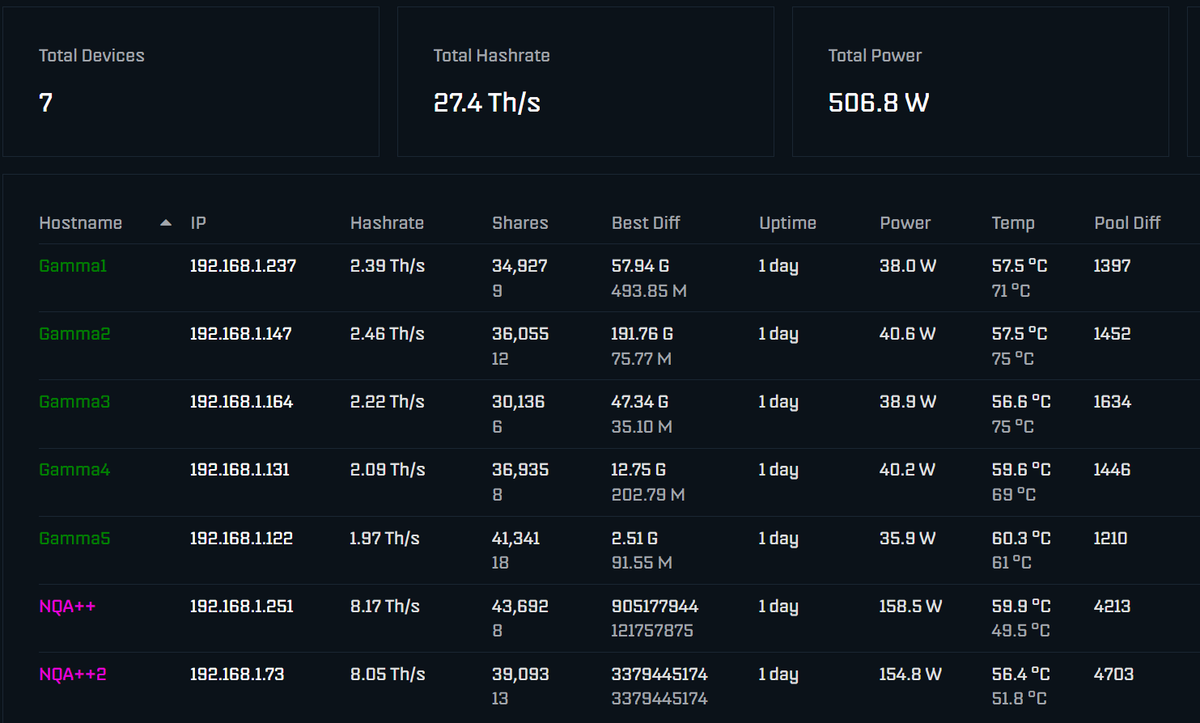Sort by the Hashrate column header
Image resolution: width=1200 pixels, height=723 pixels.
(387, 223)
